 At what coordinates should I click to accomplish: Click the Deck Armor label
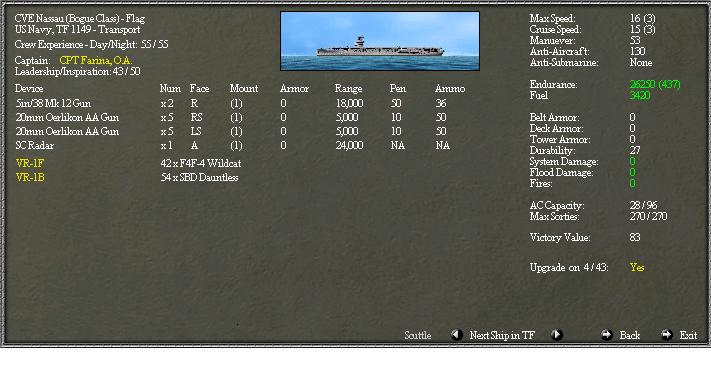(556, 128)
